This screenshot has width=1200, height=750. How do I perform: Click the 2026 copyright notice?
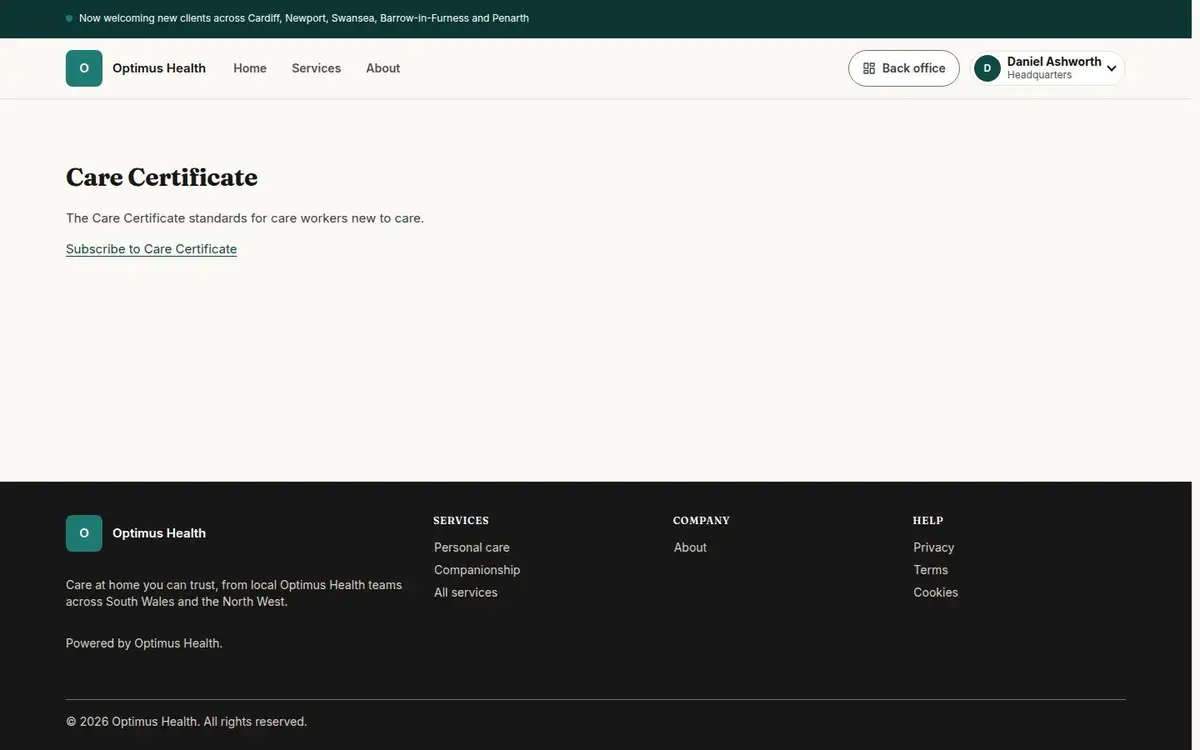click(x=186, y=721)
